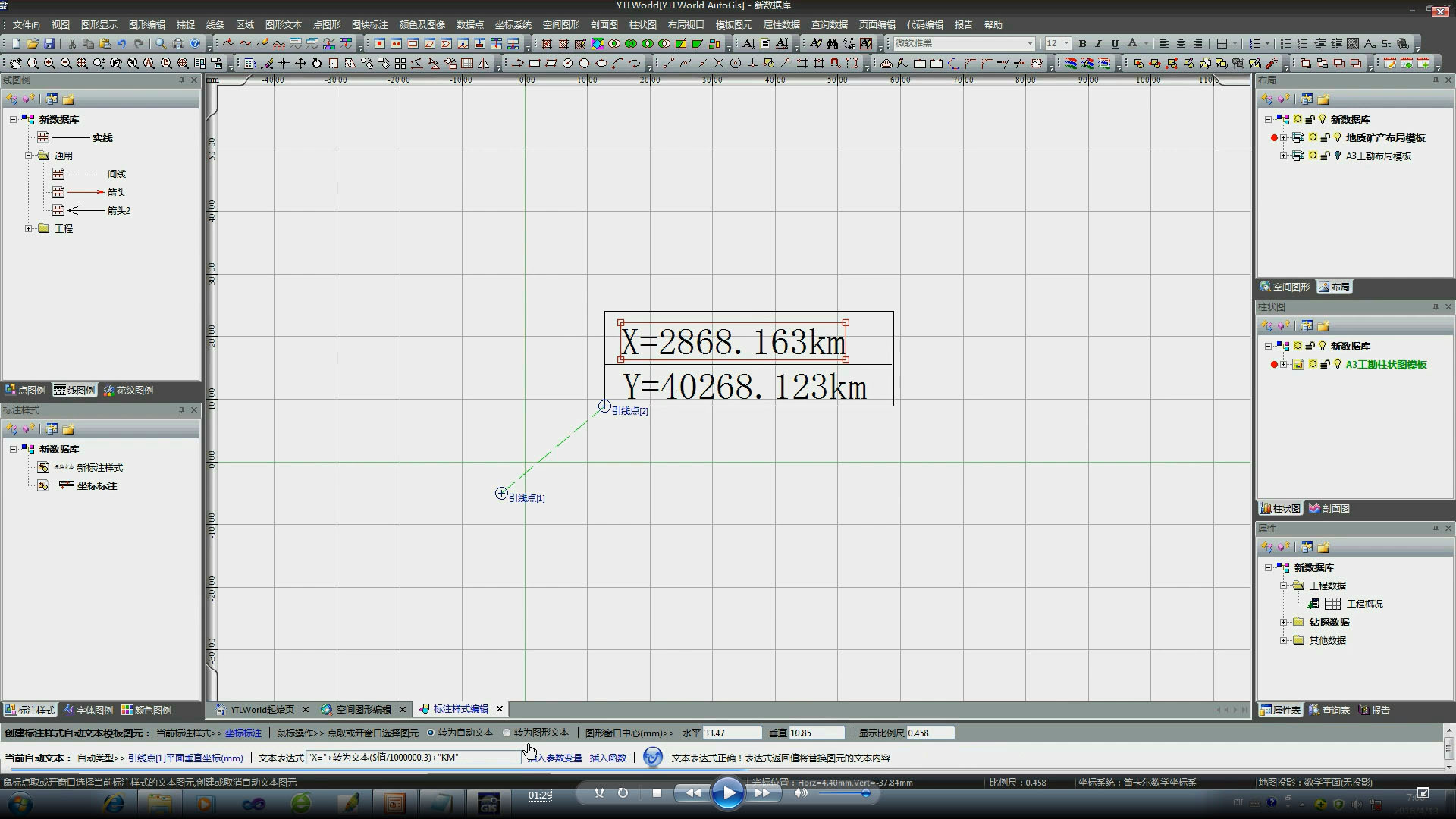Image resolution: width=1456 pixels, height=819 pixels.
Task: Expand the 其他数据 folder
Action: [1283, 640]
